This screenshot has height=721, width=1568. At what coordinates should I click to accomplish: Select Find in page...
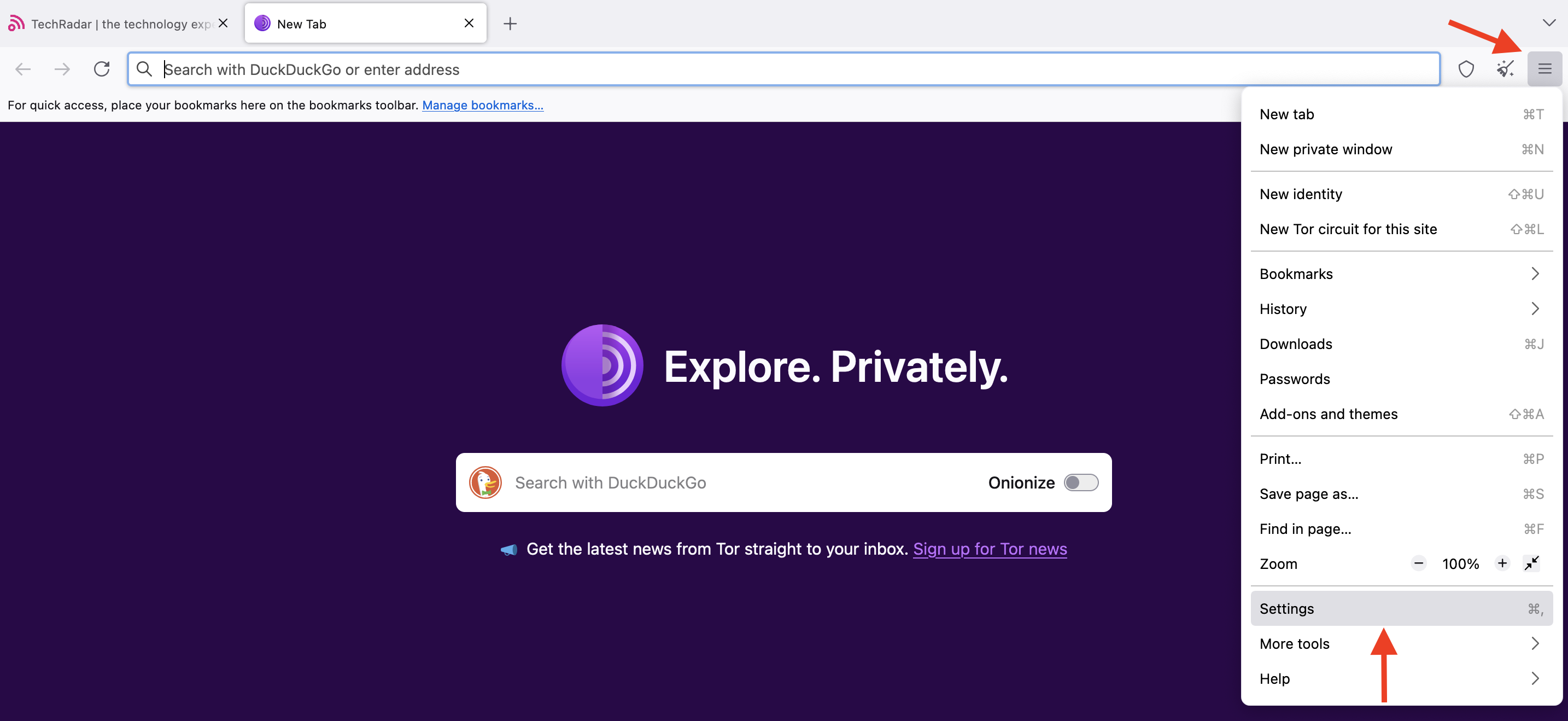1402,529
